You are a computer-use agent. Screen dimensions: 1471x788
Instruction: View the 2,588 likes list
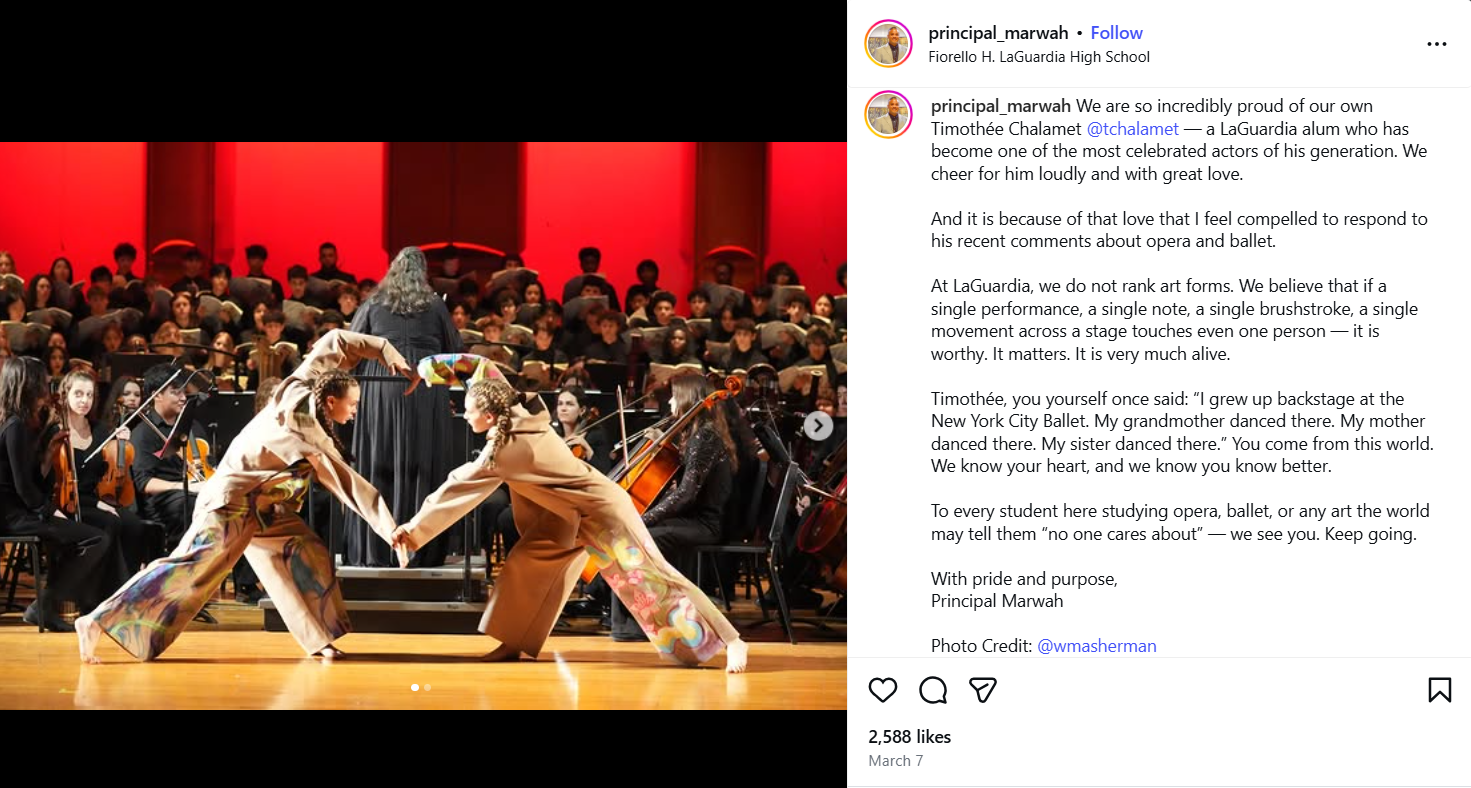point(909,737)
